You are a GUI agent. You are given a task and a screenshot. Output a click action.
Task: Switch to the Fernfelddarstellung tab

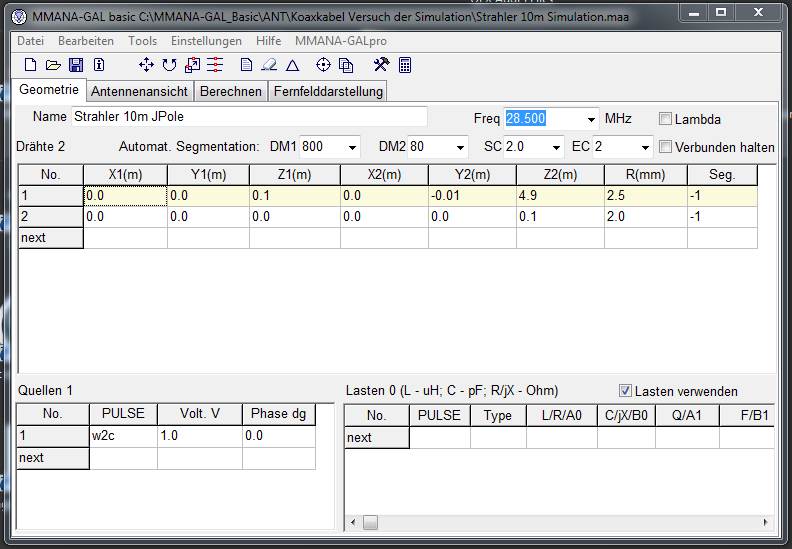tap(328, 91)
